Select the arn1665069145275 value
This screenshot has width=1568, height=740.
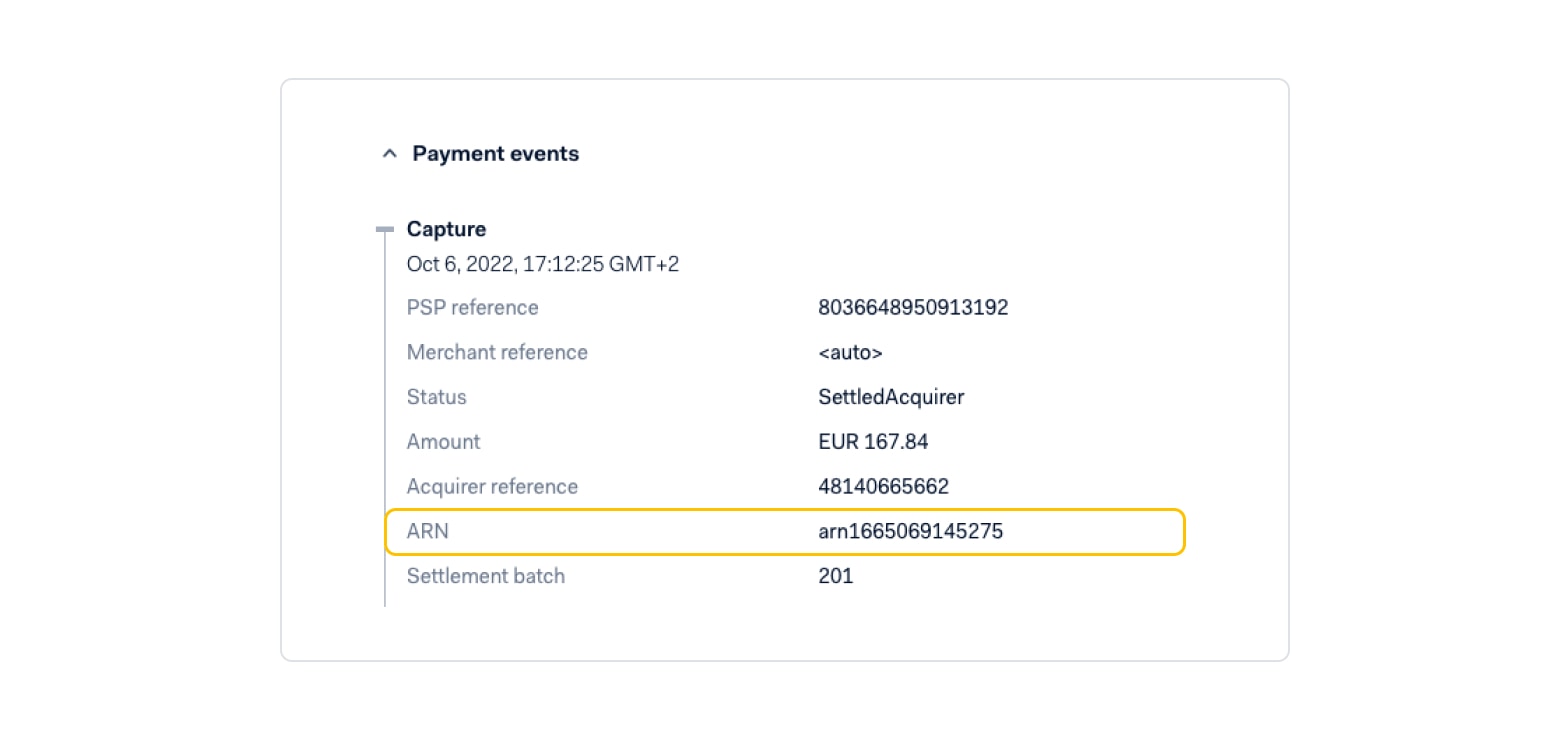tap(910, 532)
